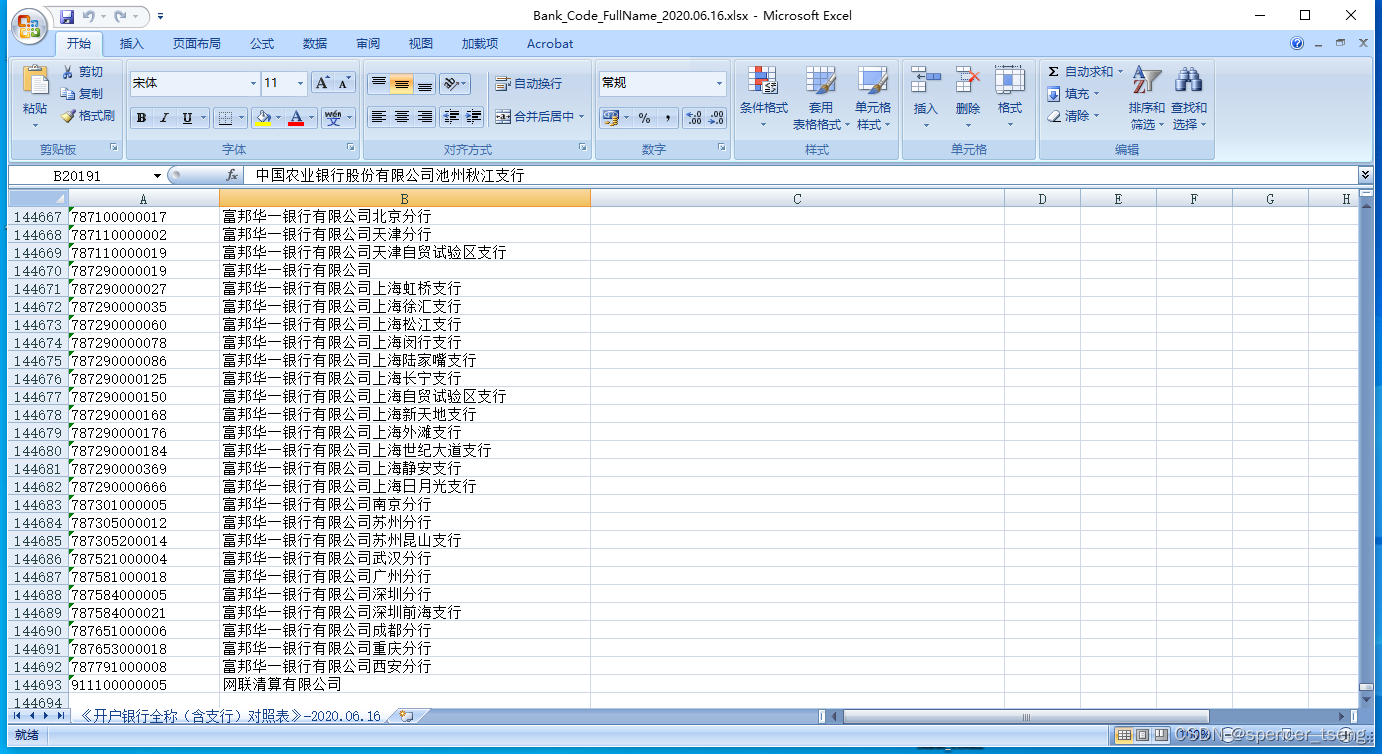Activate the Format Painter 格式刷
The height and width of the screenshot is (754, 1382).
pyautogui.click(x=87, y=115)
